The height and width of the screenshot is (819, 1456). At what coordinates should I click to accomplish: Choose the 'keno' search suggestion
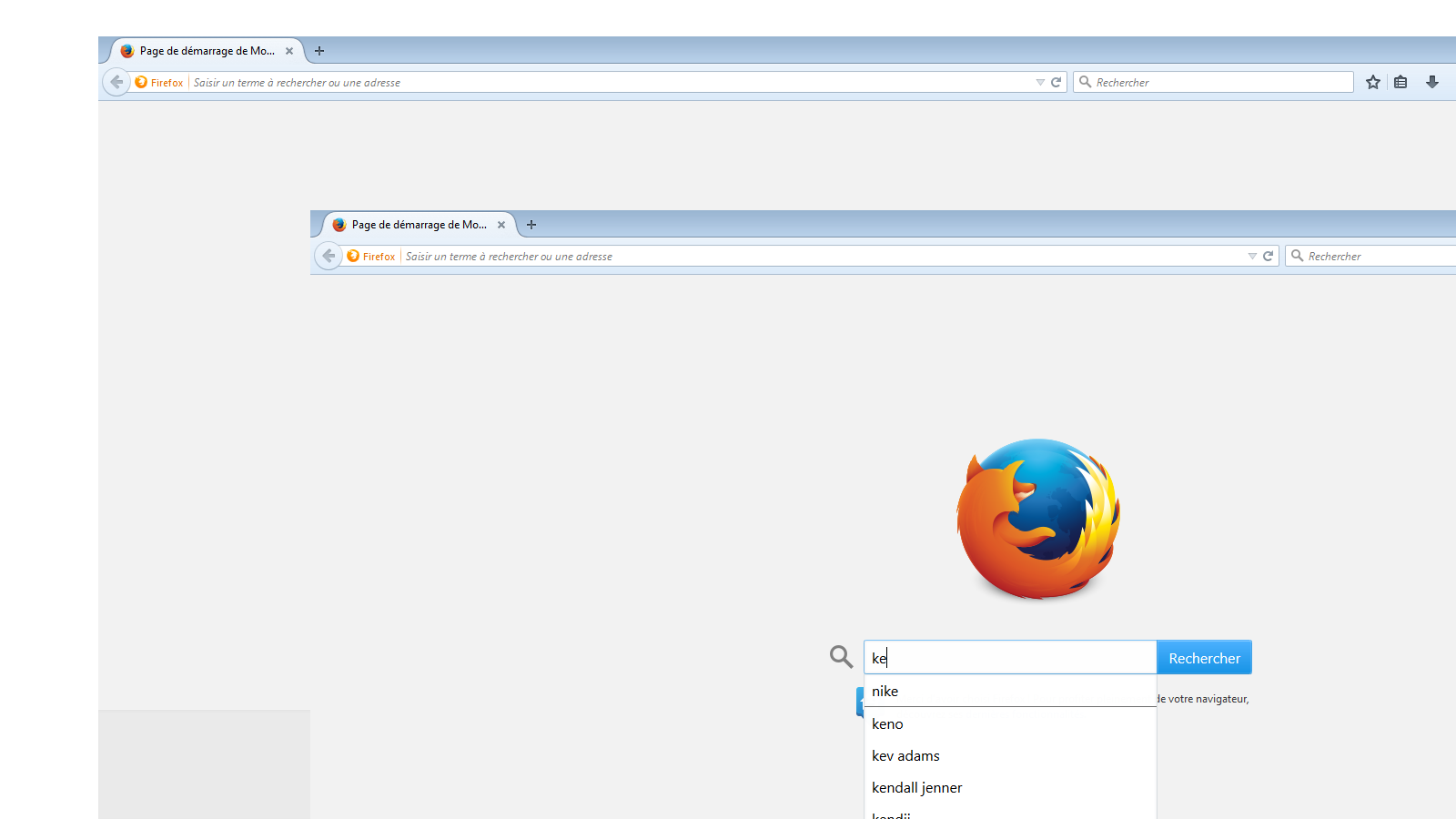pos(887,724)
